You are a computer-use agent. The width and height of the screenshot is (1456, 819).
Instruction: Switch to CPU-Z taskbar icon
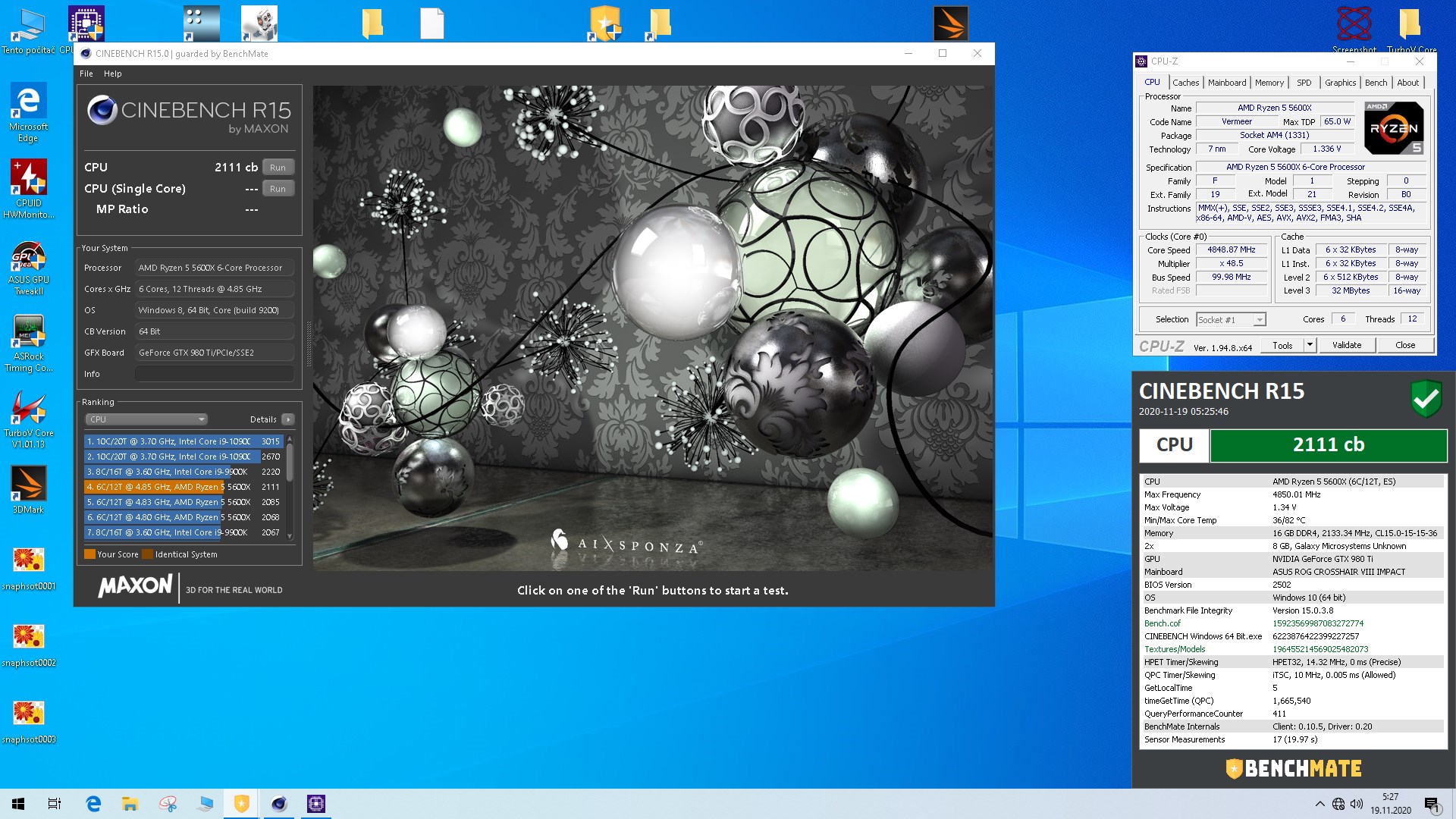316,804
